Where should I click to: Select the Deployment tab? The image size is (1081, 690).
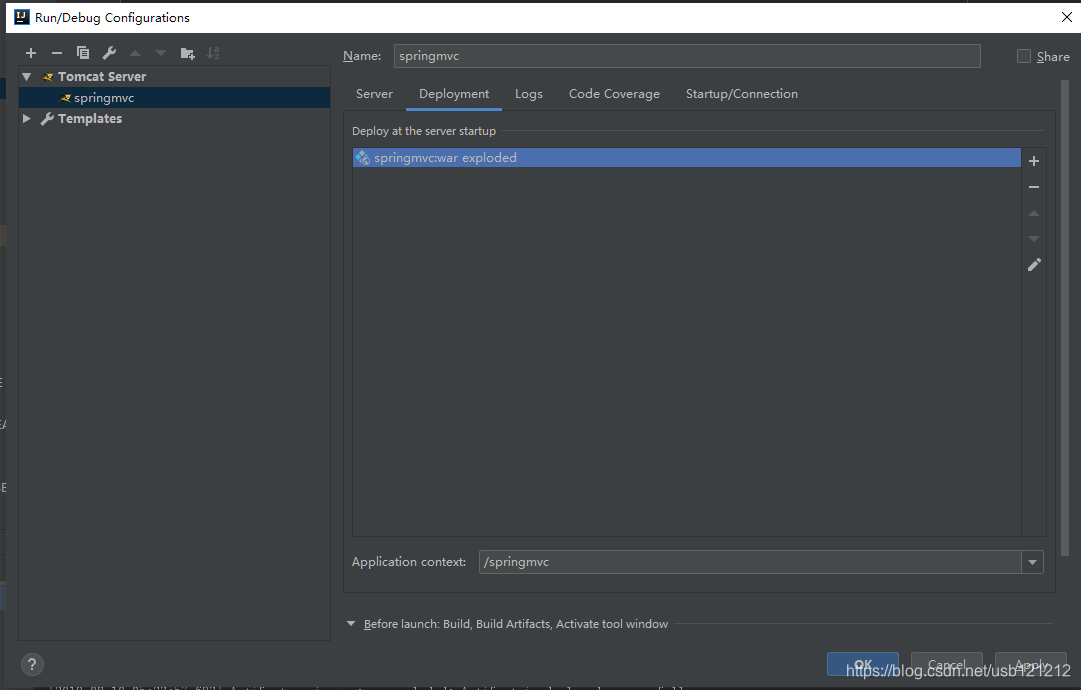(454, 94)
